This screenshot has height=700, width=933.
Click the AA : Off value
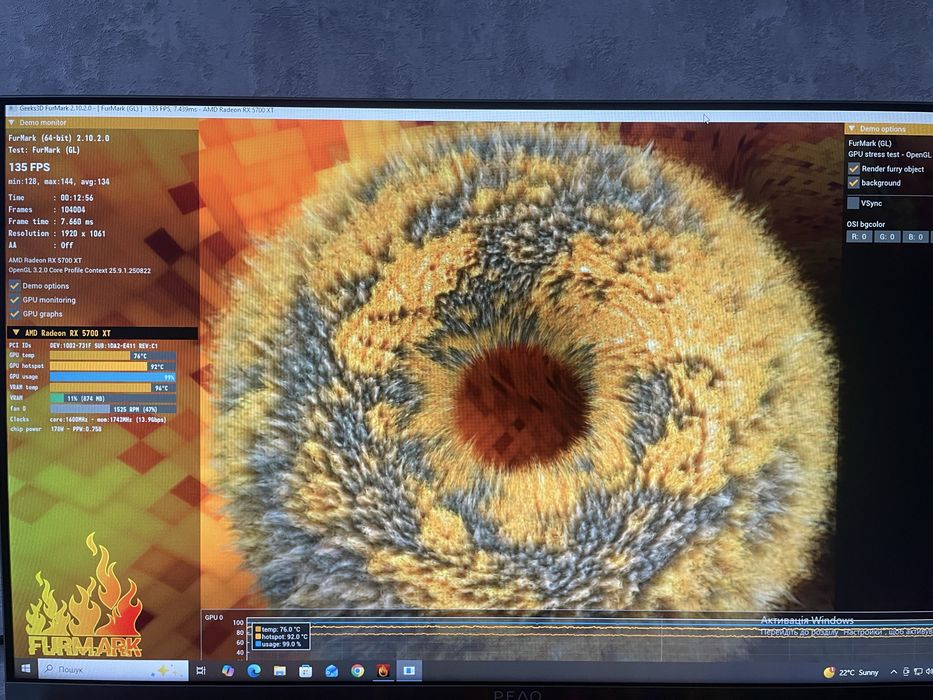tap(67, 245)
